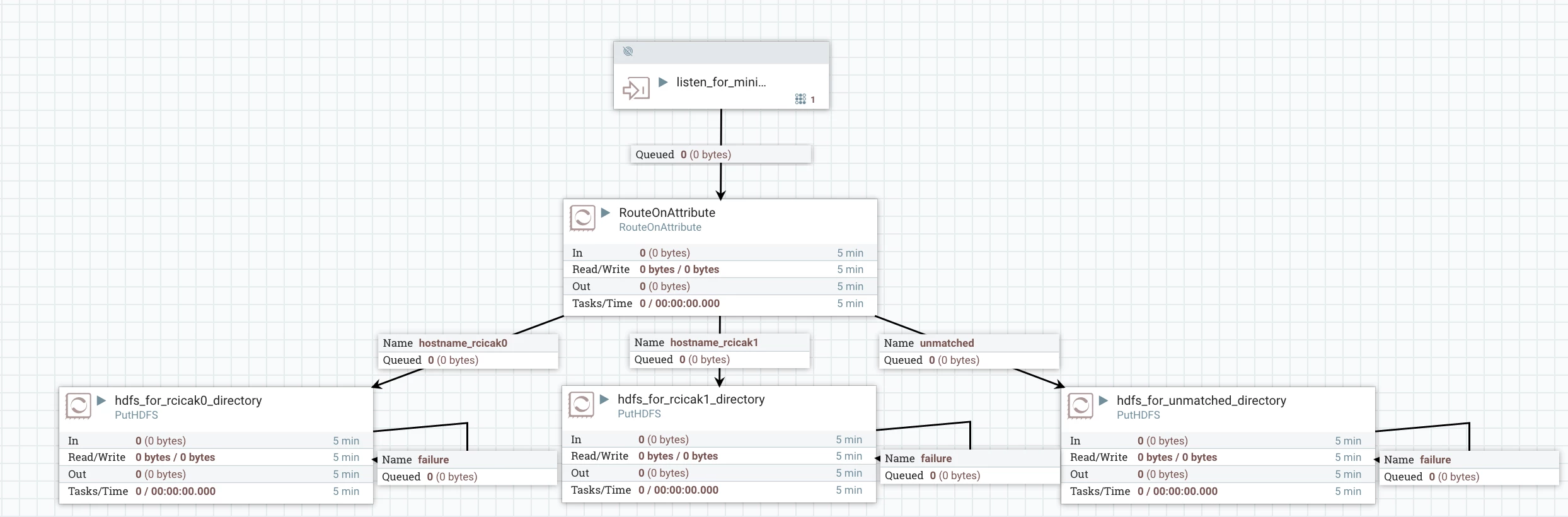
Task: Select the hdfs_for_rcicak0_directory title
Action: [188, 400]
